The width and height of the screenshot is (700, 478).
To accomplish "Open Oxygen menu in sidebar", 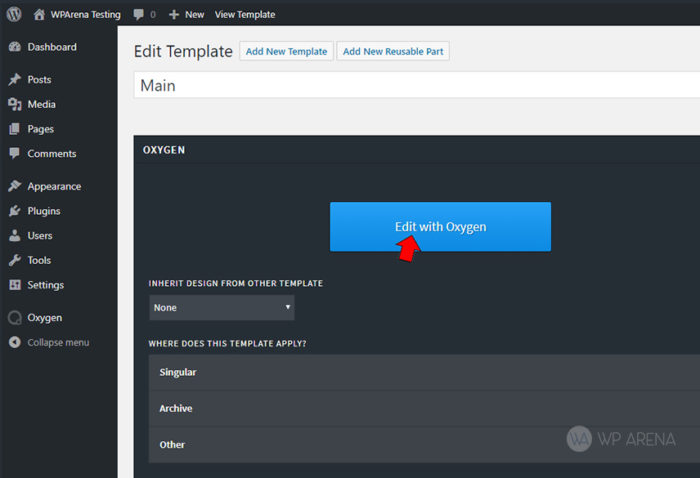I will (x=45, y=318).
